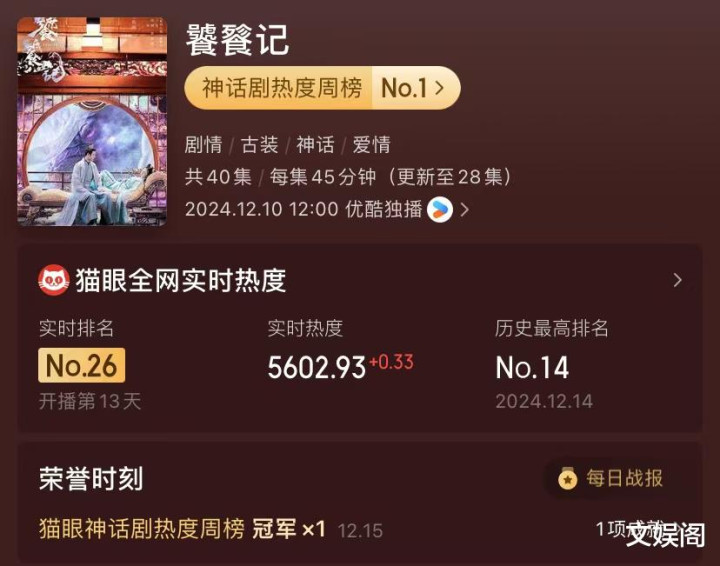
Task: Expand chevron next to No.1 ranking
Action: tap(439, 88)
